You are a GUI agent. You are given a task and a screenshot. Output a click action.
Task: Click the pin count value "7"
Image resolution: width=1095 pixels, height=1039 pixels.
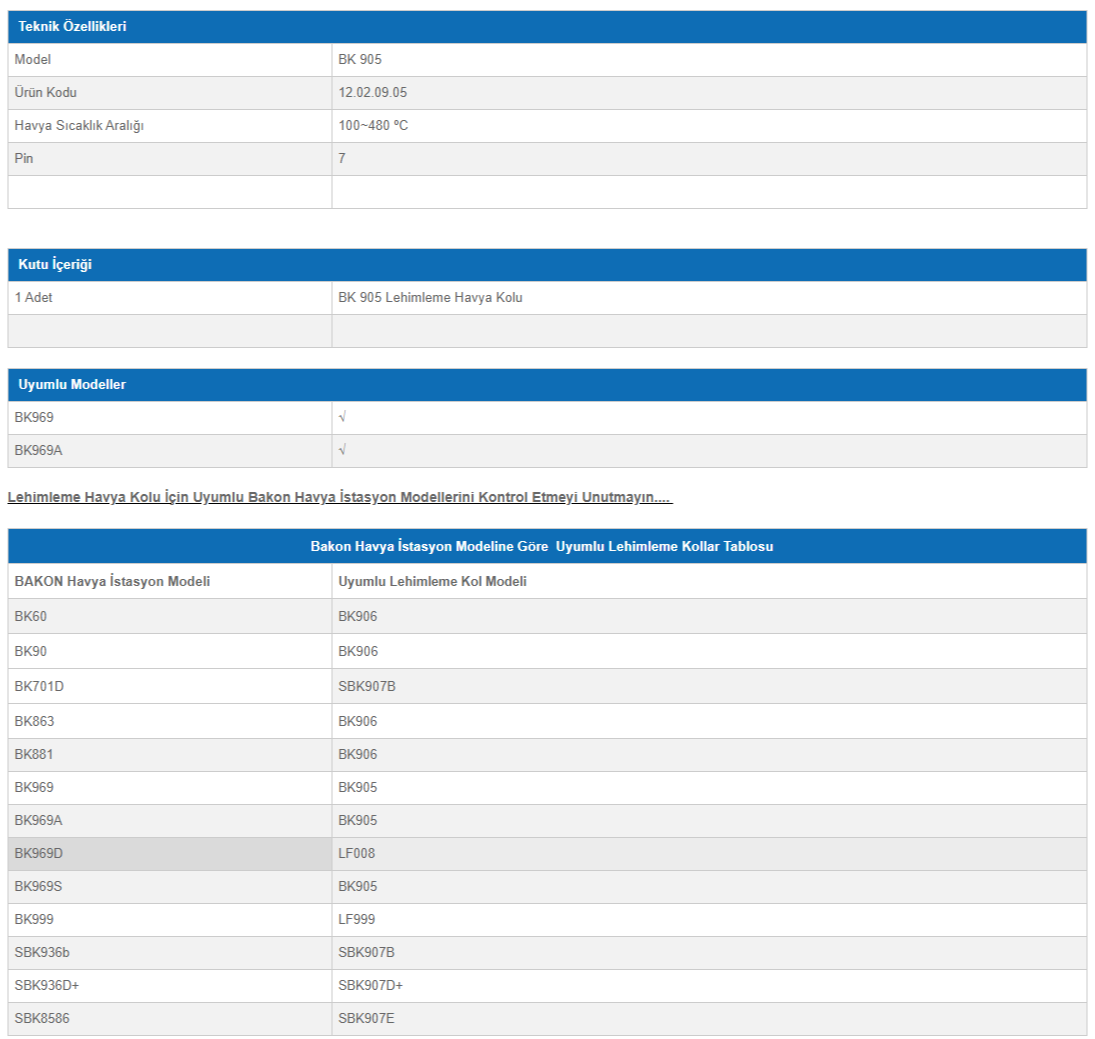click(341, 159)
